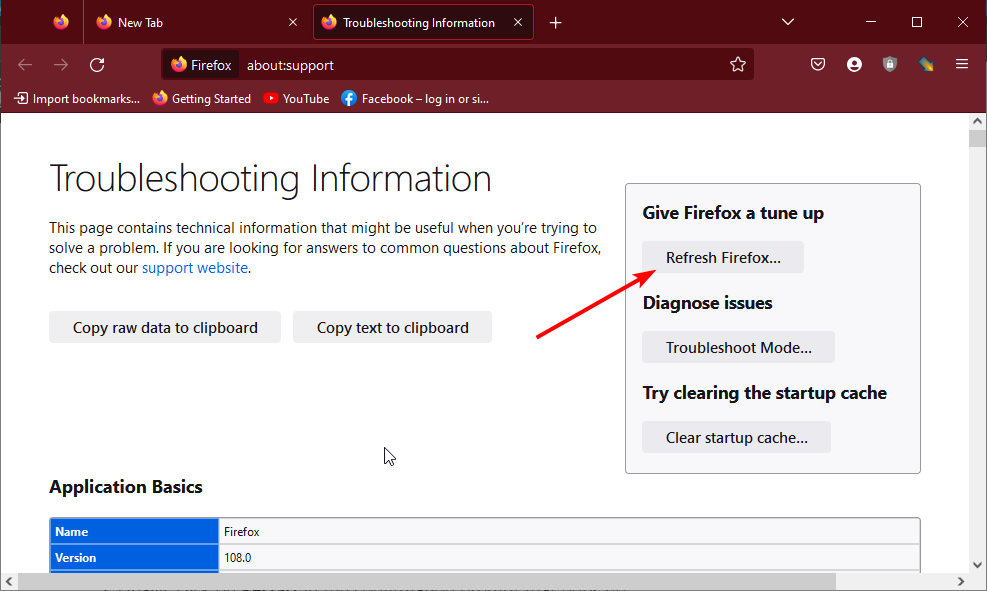Close the New Tab tab

293,23
